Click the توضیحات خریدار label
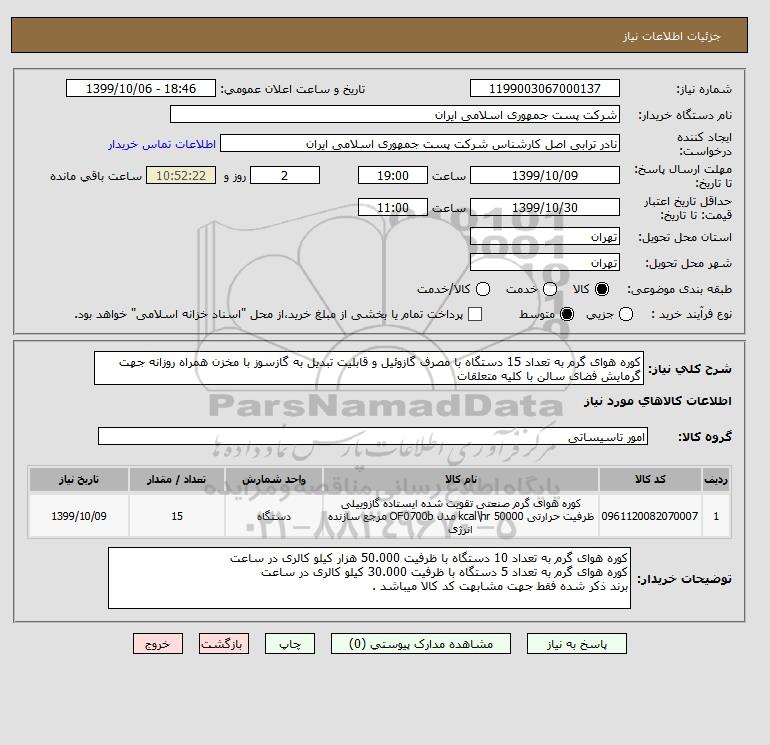The image size is (770, 745). click(684, 579)
